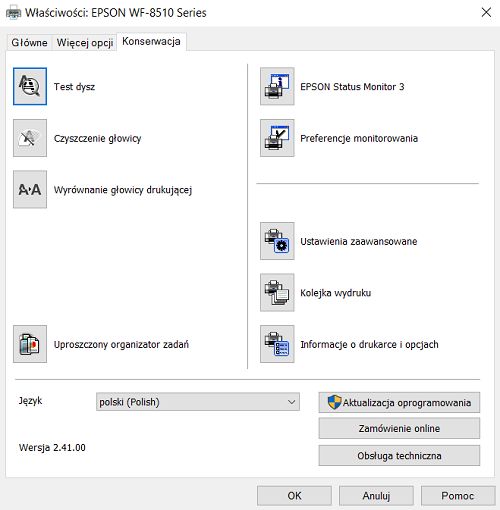This screenshot has width=500, height=510.
Task: Open Obsługa techniczna support button
Action: tap(399, 455)
